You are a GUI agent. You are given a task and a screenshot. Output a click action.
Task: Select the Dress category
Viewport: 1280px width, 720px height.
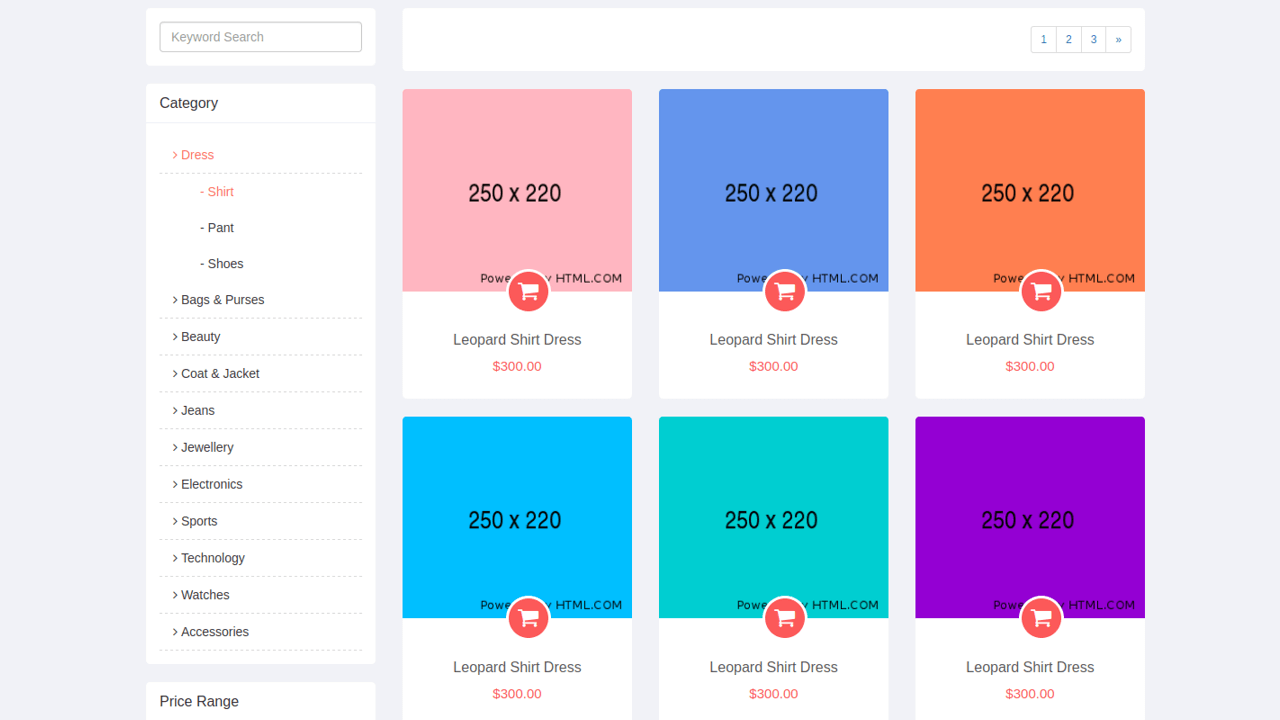(x=196, y=155)
